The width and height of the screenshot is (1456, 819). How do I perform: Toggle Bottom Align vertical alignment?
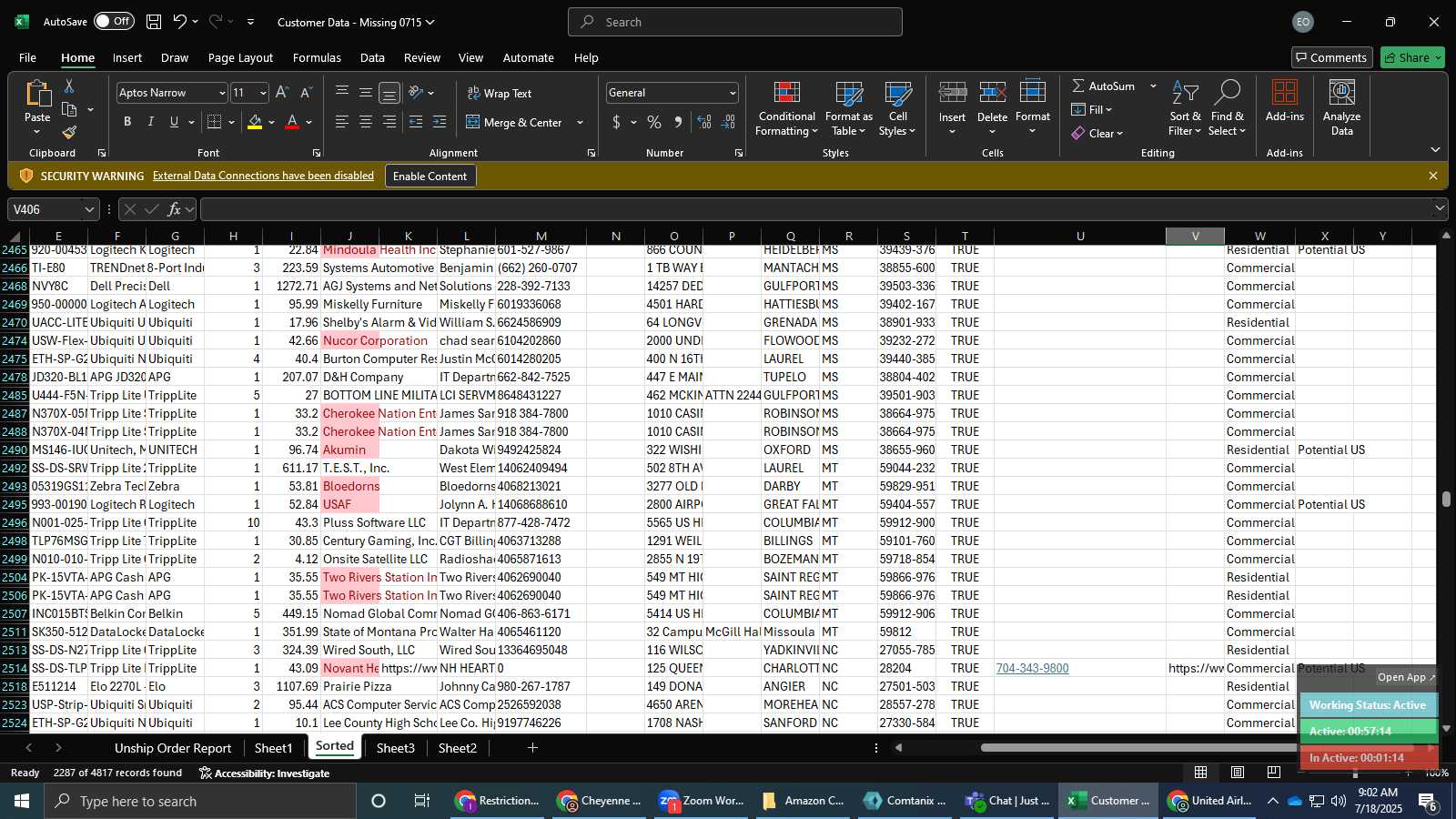pos(389,93)
